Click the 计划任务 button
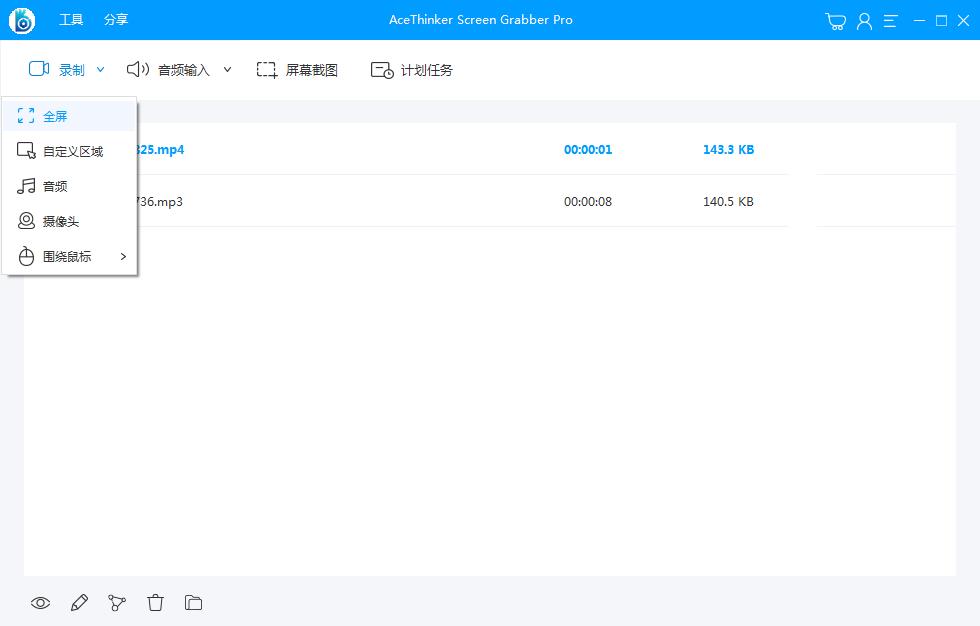 tap(412, 70)
